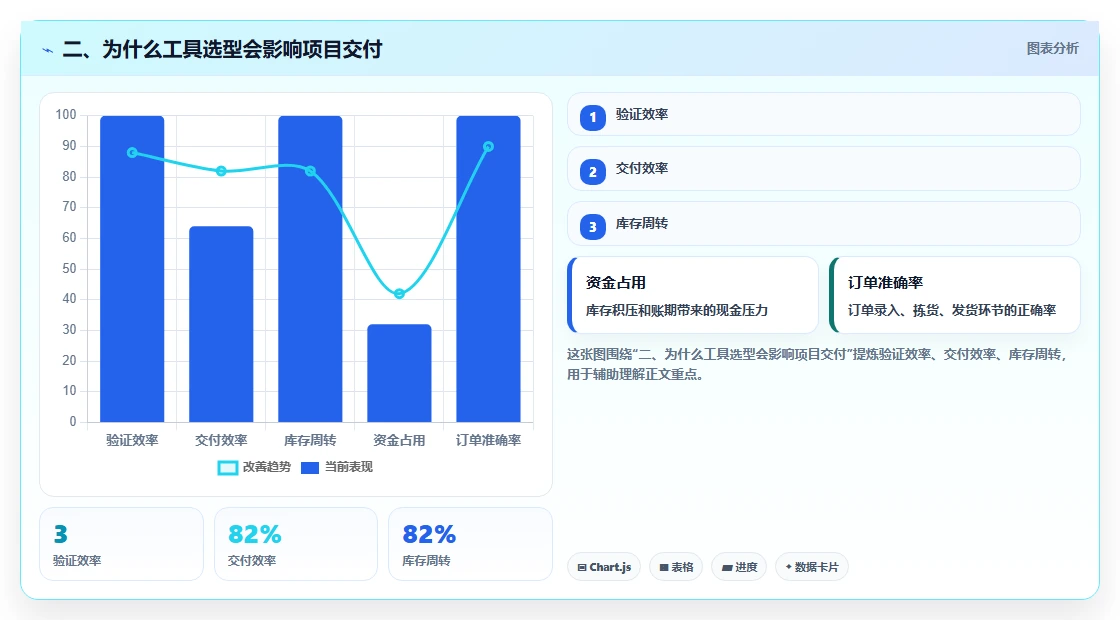The width and height of the screenshot is (1120, 620).
Task: Click the x-axis label 库存周转
Action: coord(310,440)
